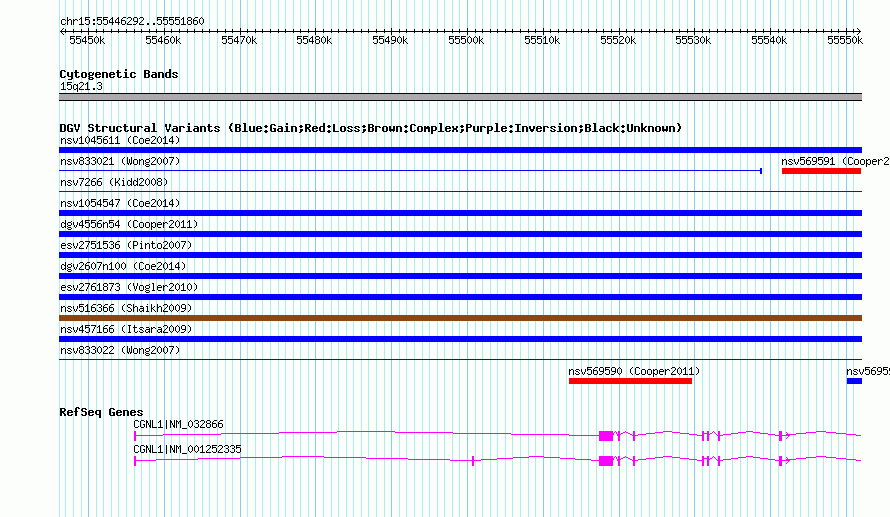Click the ruler's right arrow end

(x=859, y=32)
